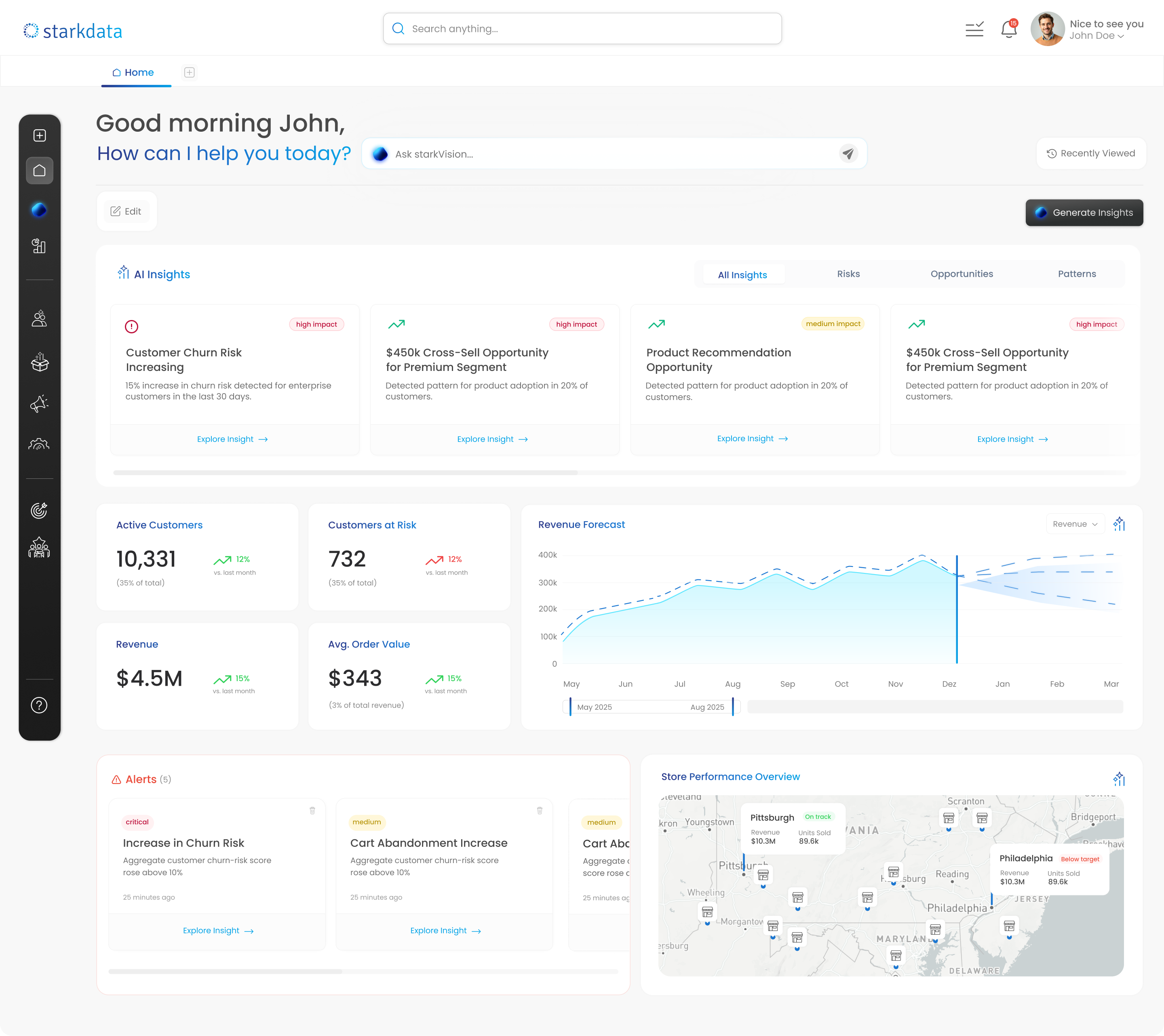Open the John Doe user menu chevron
The image size is (1164, 1036).
tap(1121, 36)
